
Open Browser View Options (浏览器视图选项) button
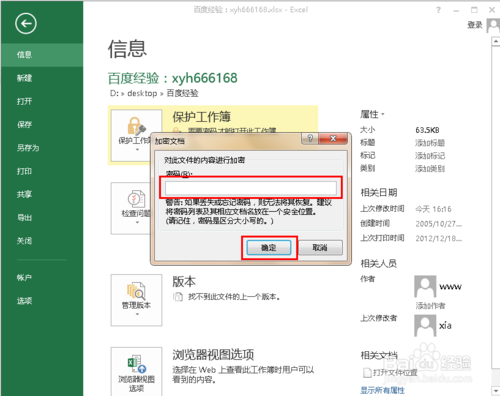point(136,372)
